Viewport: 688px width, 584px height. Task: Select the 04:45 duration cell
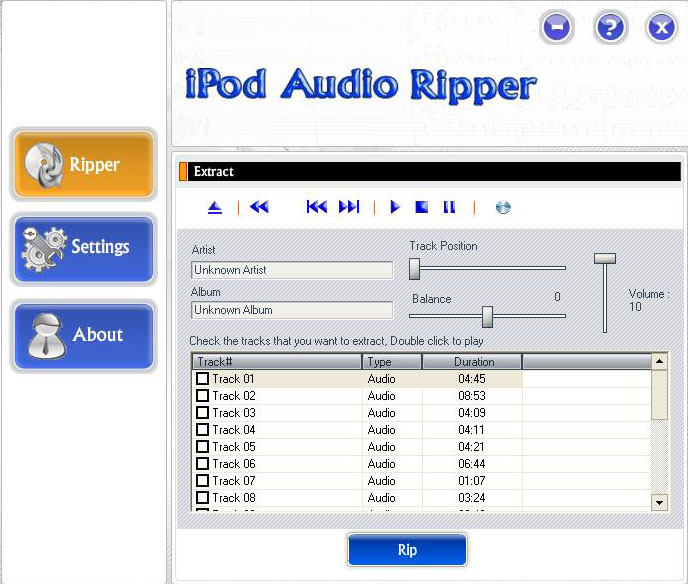click(472, 379)
